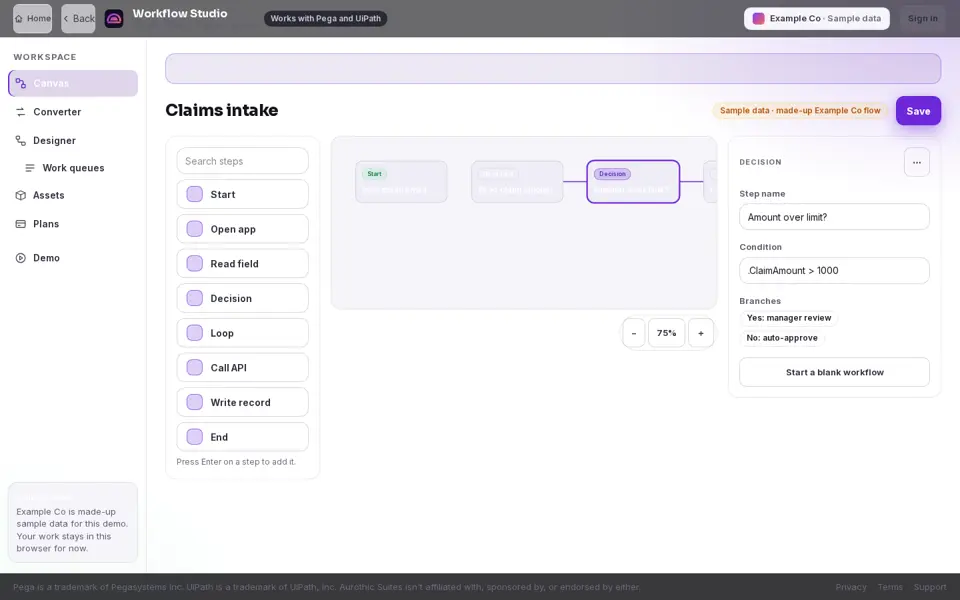Focus the Search steps field
Viewport: 960px width, 600px height.
pyautogui.click(x=242, y=161)
